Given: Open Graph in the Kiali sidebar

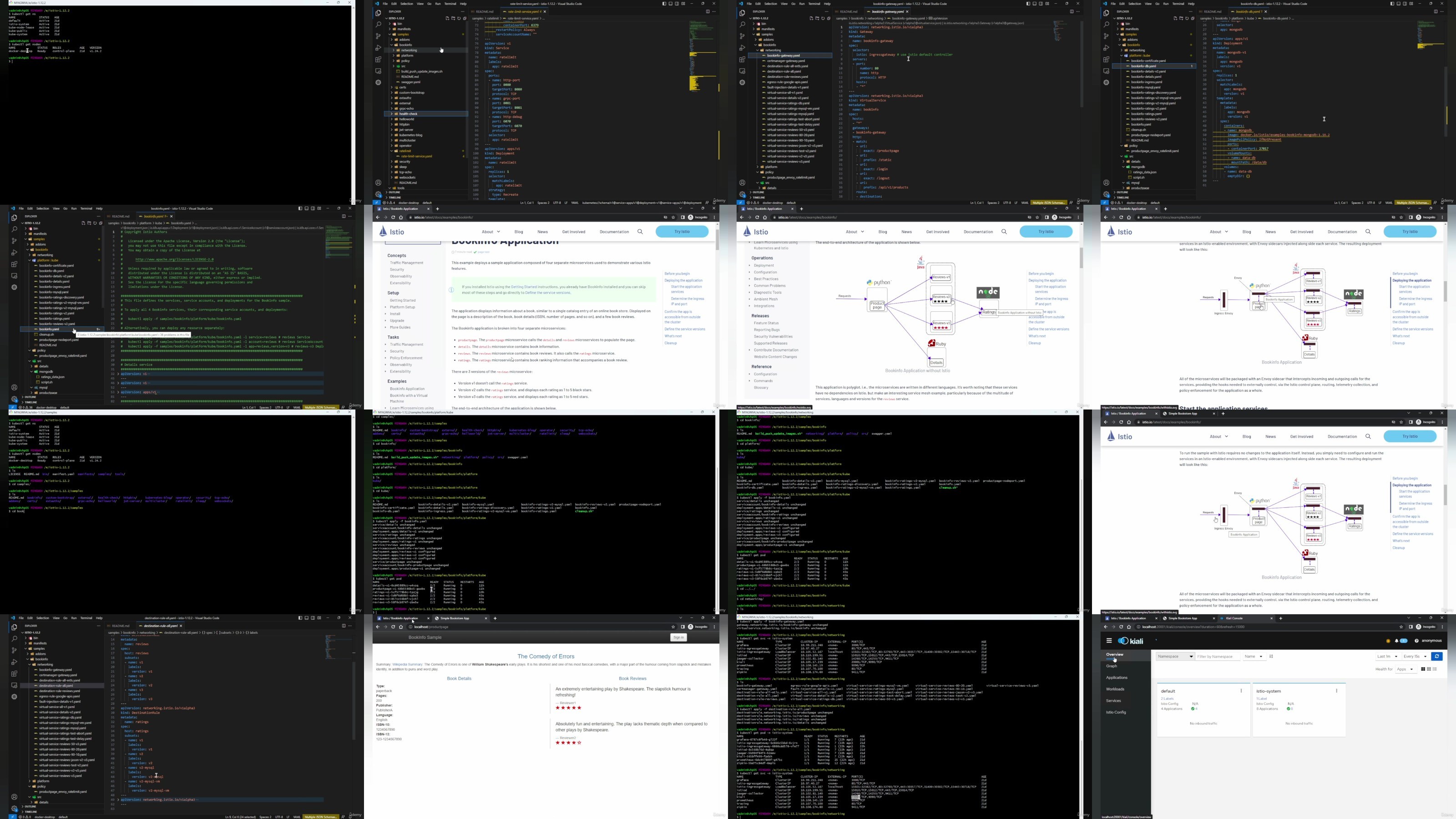Looking at the screenshot, I should click(1112, 666).
